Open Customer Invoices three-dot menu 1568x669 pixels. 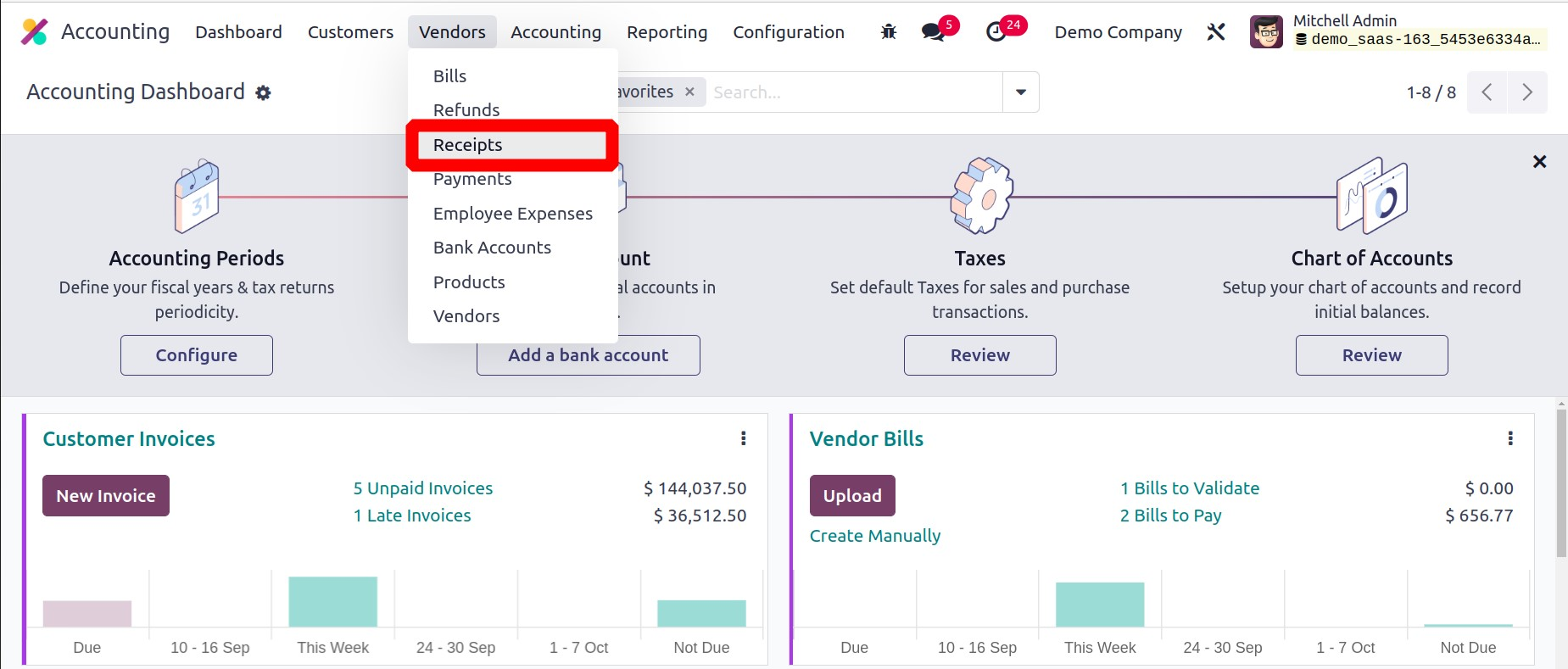[x=744, y=438]
